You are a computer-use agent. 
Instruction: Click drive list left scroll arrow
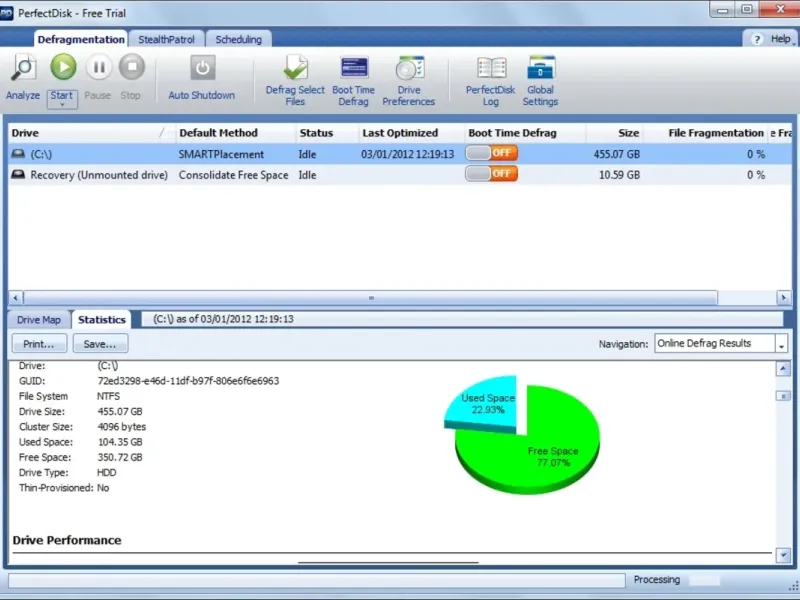click(15, 297)
